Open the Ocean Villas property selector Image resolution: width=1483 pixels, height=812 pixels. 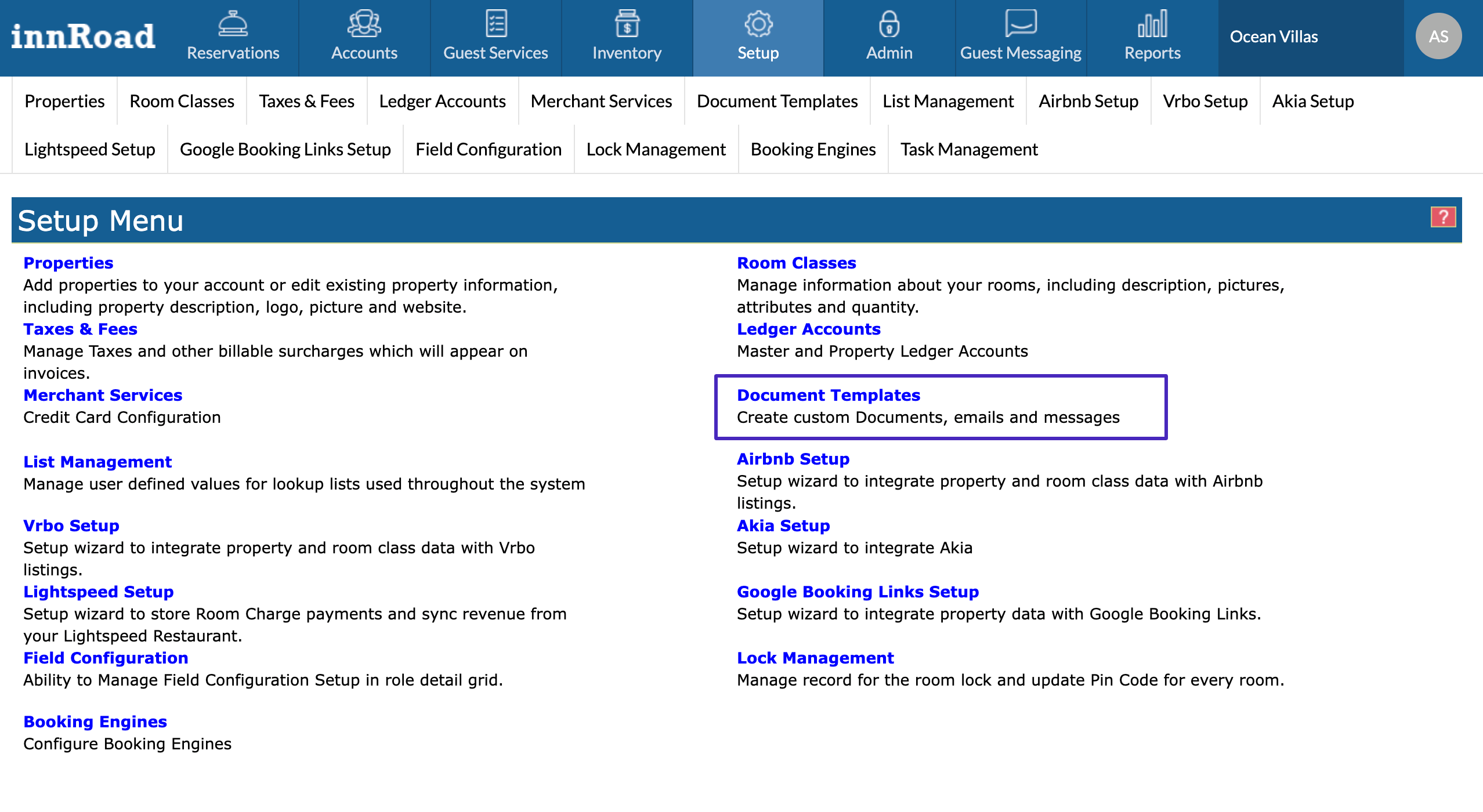point(1274,37)
